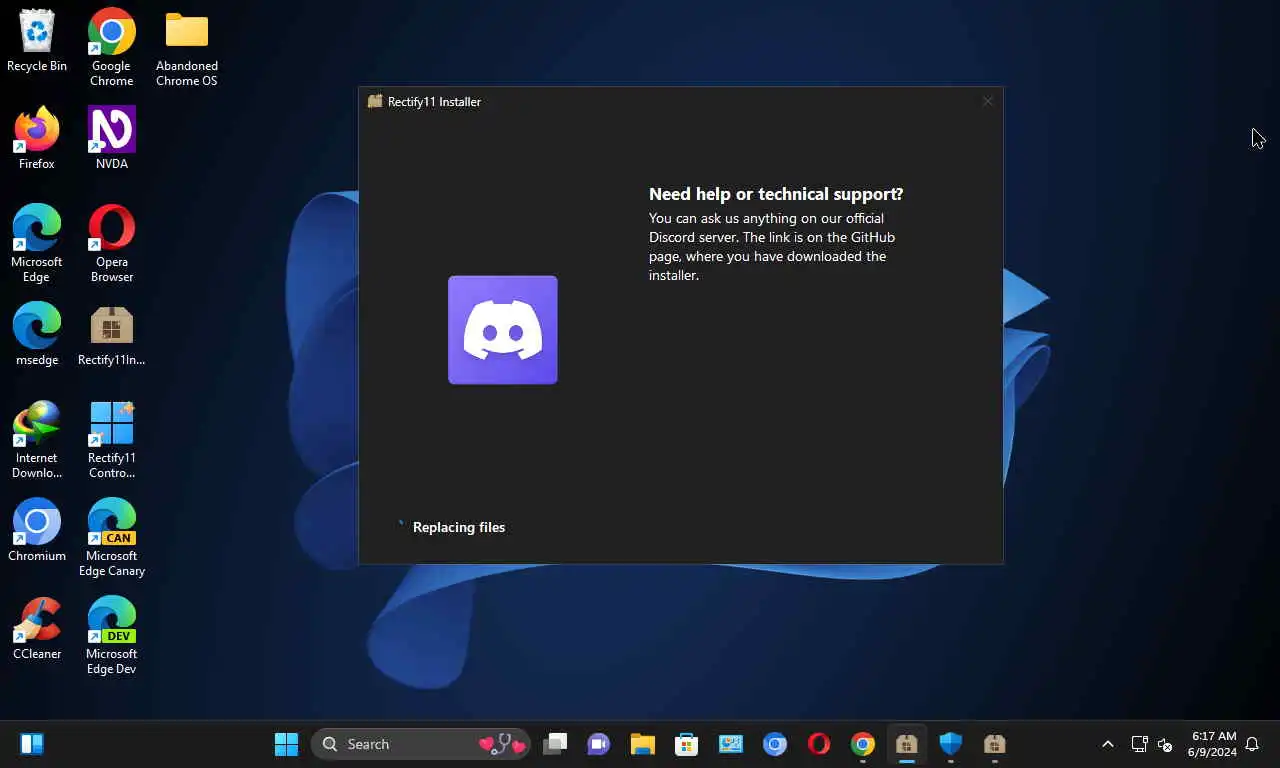The height and width of the screenshot is (768, 1280).
Task: Select the CCleaner desktop shortcut
Action: click(37, 628)
